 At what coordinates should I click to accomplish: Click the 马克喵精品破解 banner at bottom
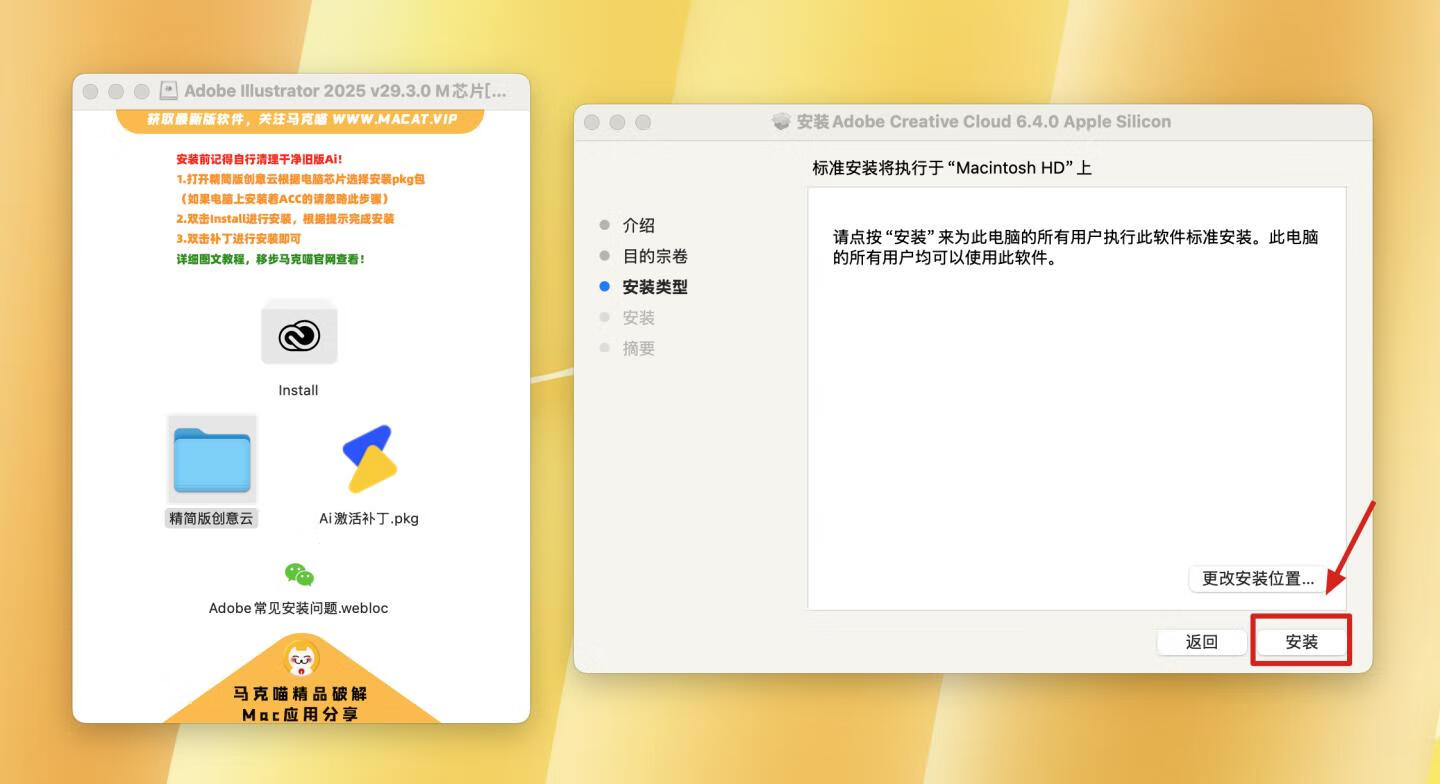[x=301, y=693]
